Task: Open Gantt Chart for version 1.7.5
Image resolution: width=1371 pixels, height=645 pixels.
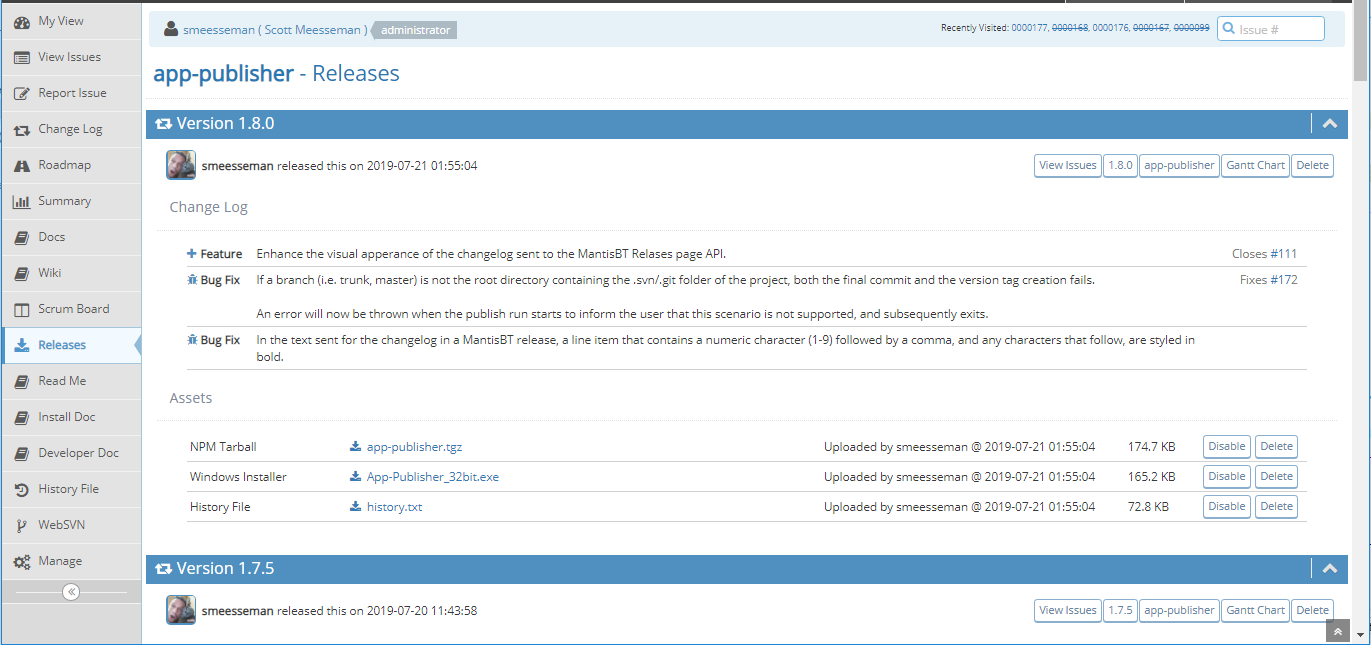Action: pos(1255,611)
